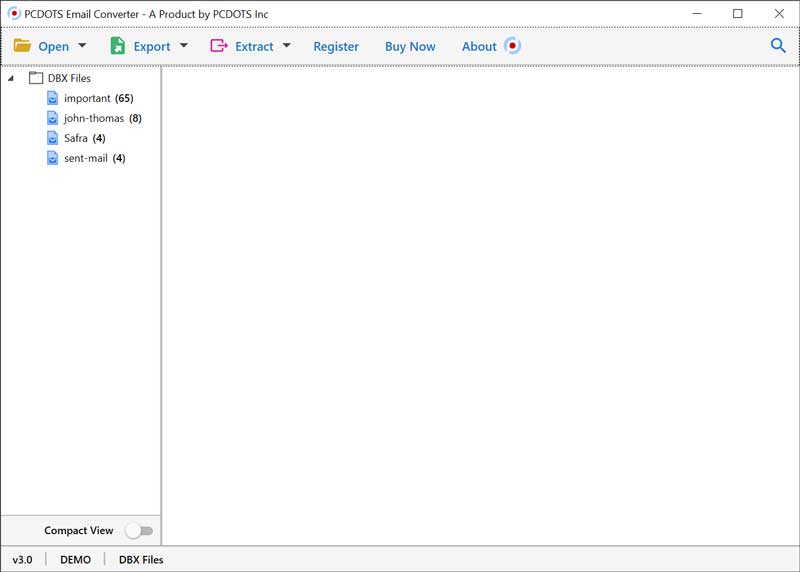The height and width of the screenshot is (572, 800).
Task: Collapse the DBX Files tree node
Action: point(11,79)
